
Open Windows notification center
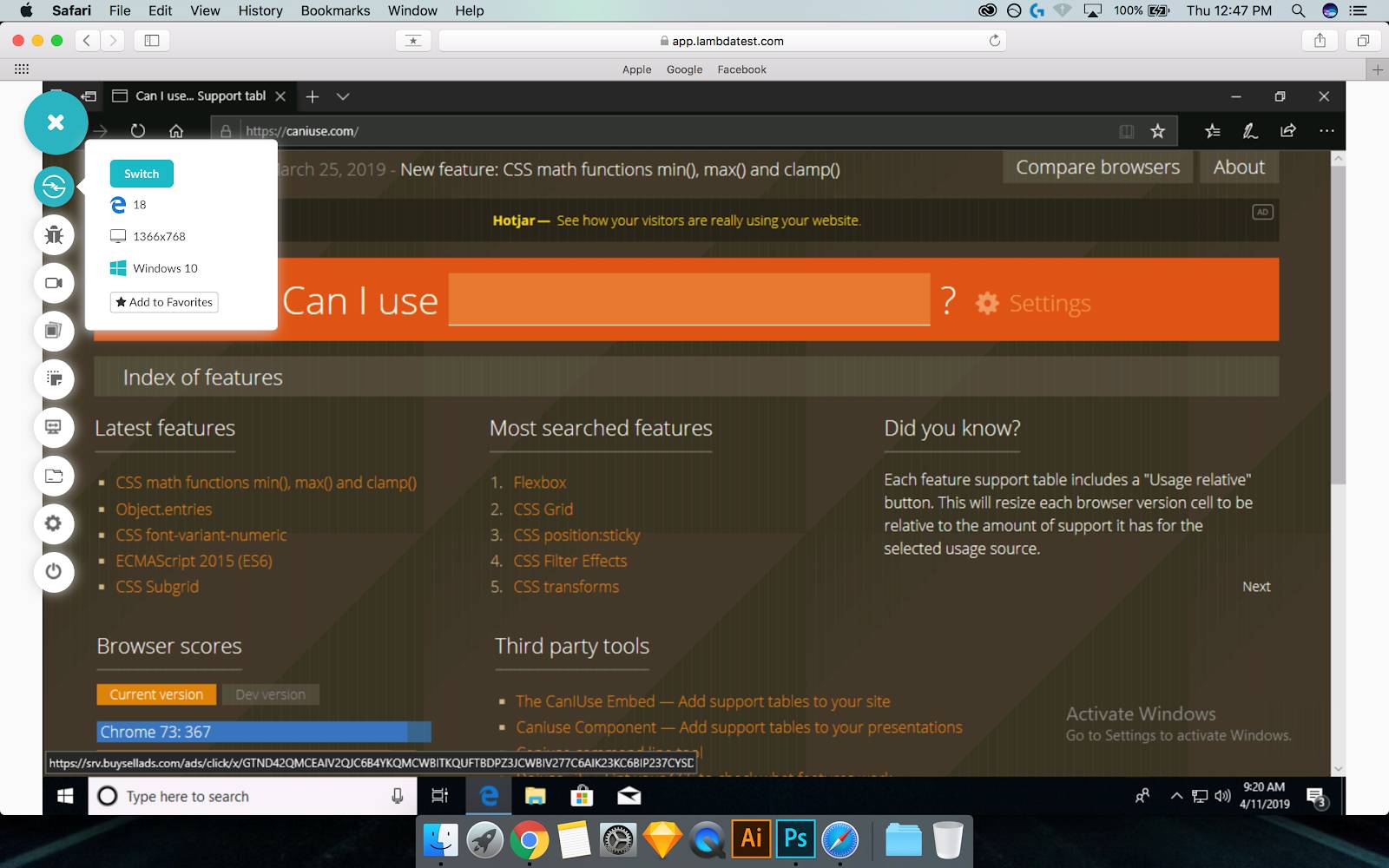[1317, 797]
